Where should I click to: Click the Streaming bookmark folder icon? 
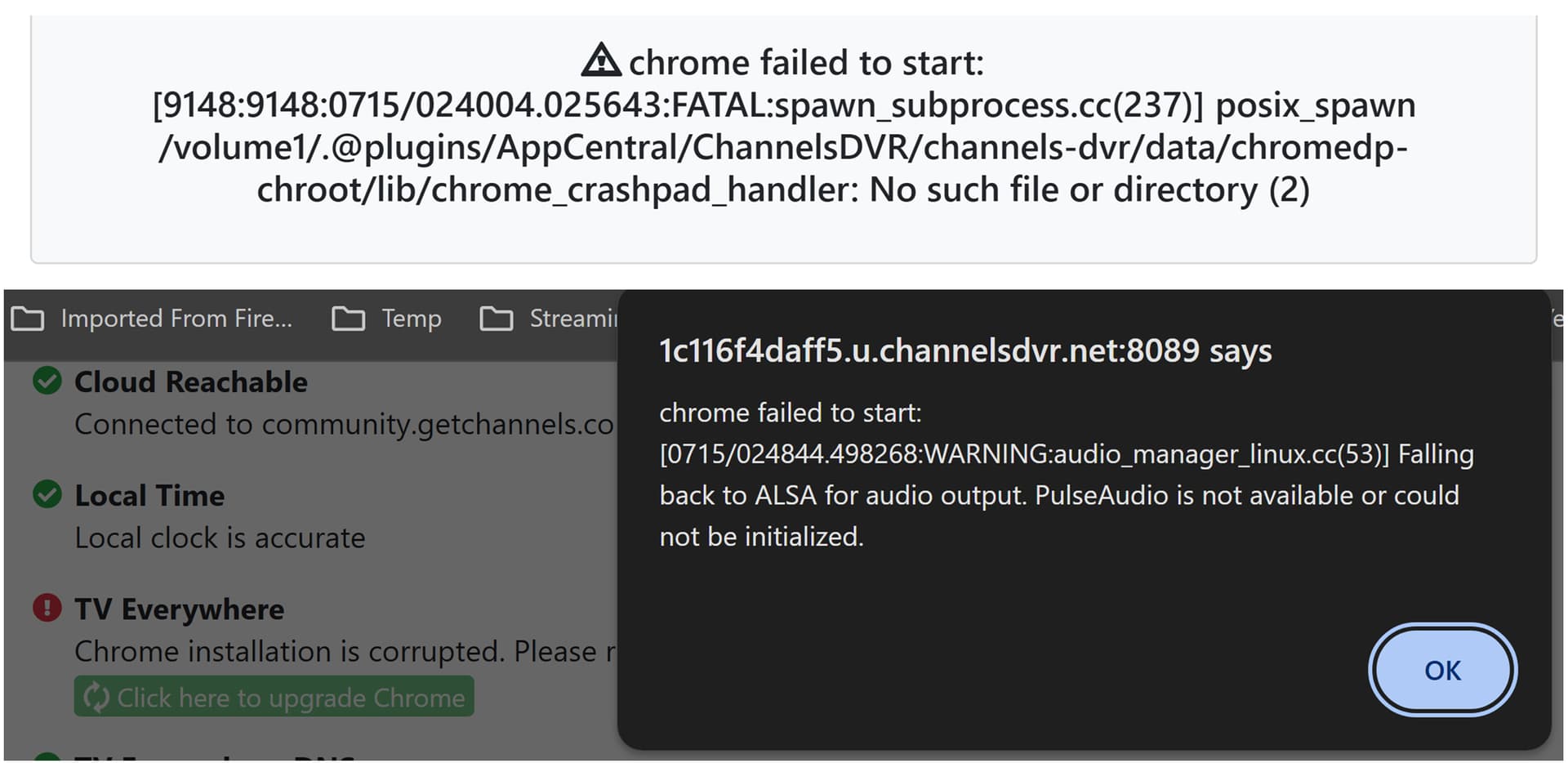coord(497,319)
